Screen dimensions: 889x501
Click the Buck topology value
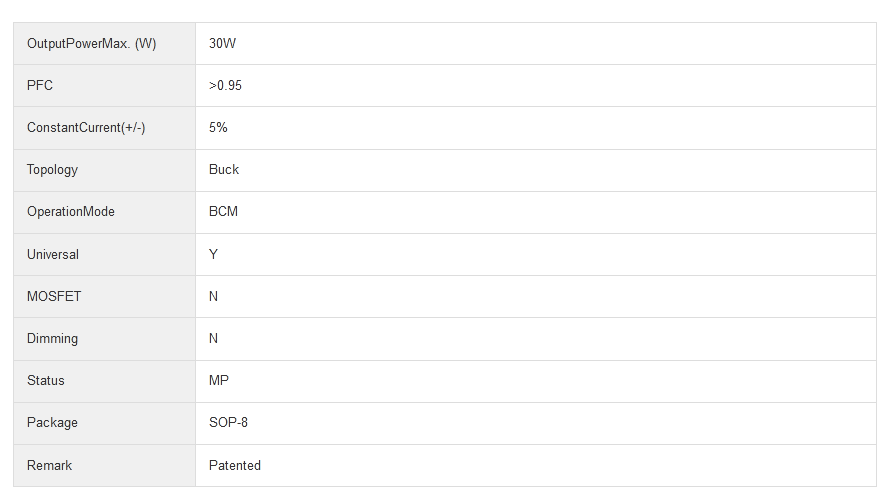click(224, 170)
